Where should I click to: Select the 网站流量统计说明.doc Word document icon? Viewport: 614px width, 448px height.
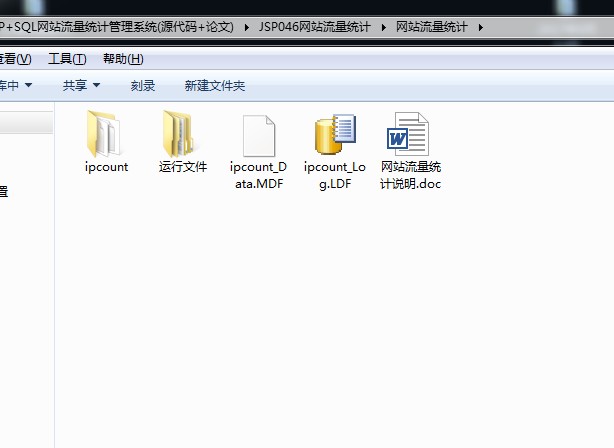(x=408, y=134)
